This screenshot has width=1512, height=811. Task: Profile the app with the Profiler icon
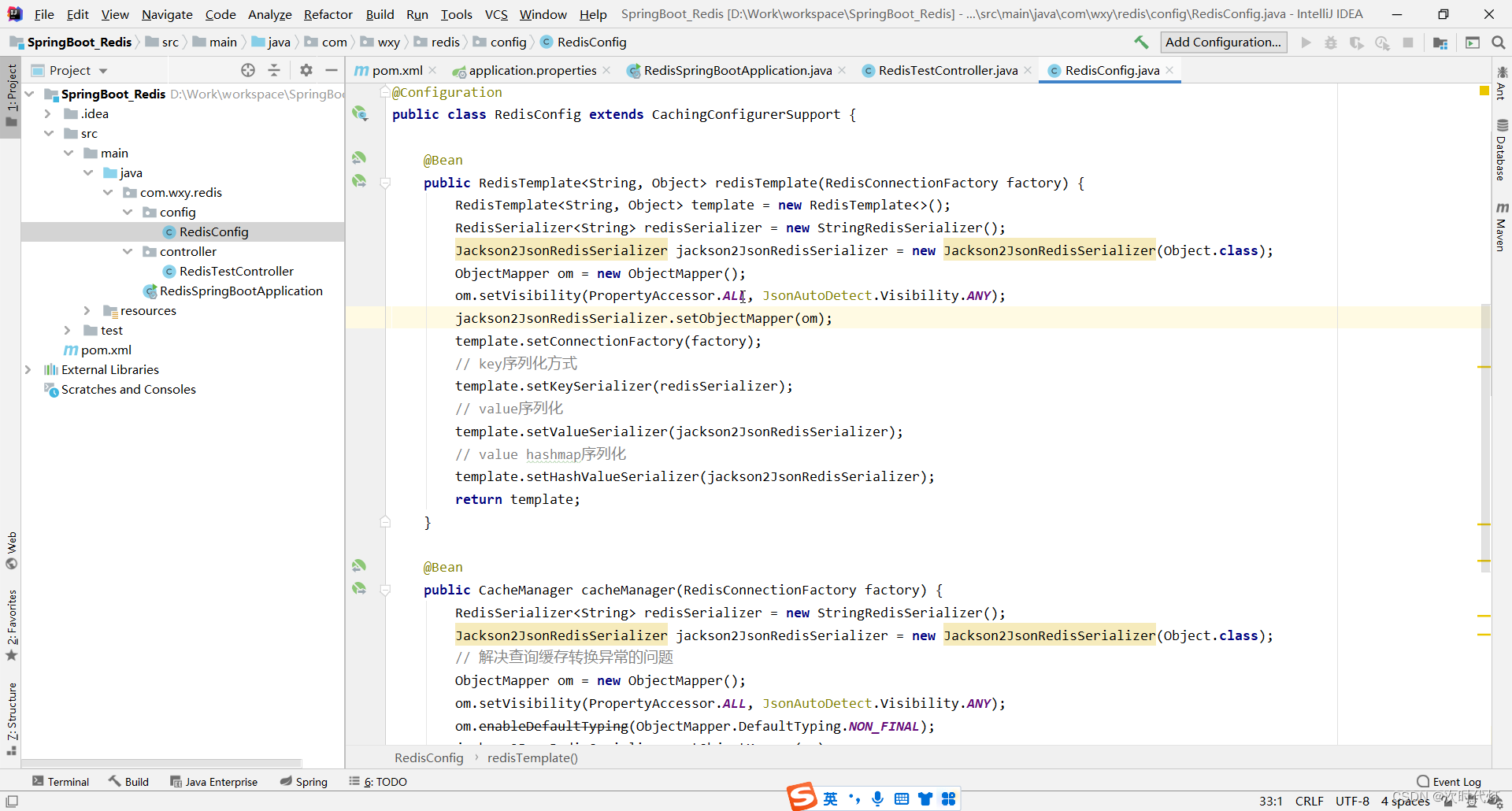pos(1383,43)
